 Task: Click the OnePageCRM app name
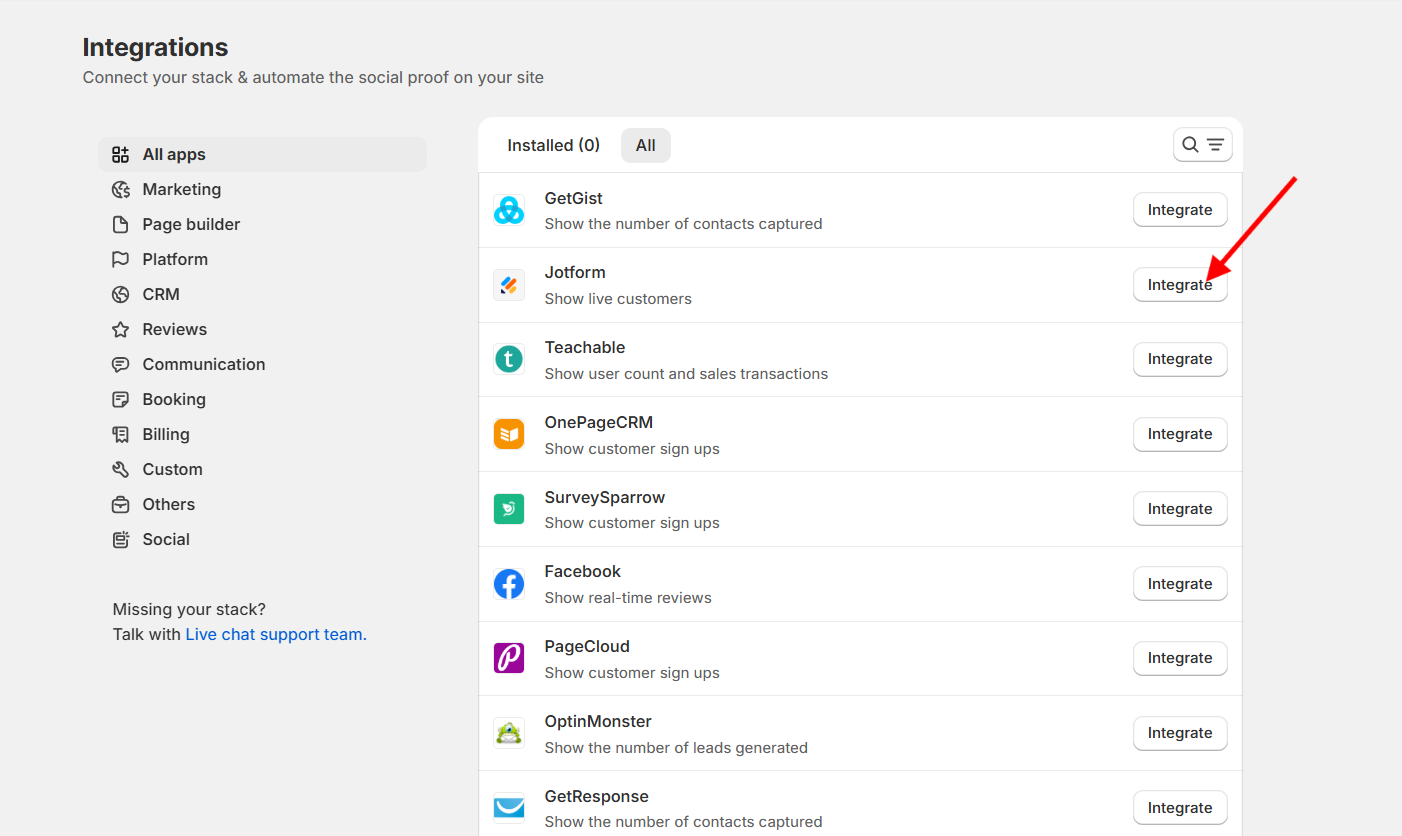[599, 422]
